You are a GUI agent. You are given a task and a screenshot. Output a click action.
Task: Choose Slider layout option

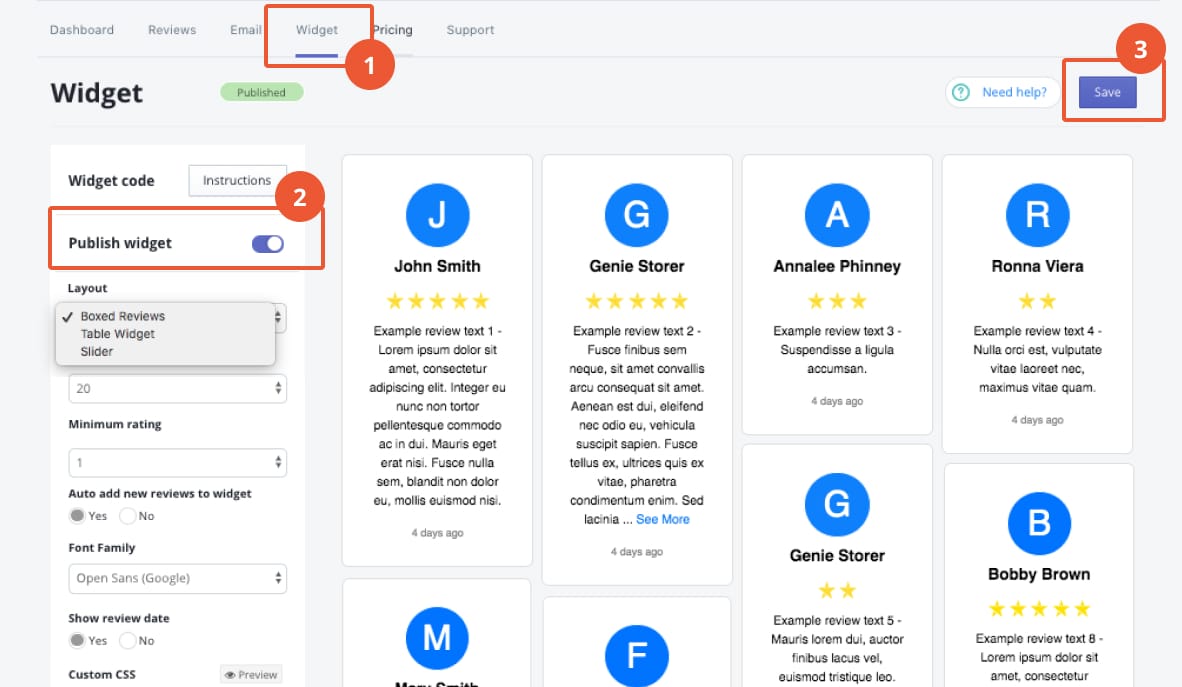96,351
